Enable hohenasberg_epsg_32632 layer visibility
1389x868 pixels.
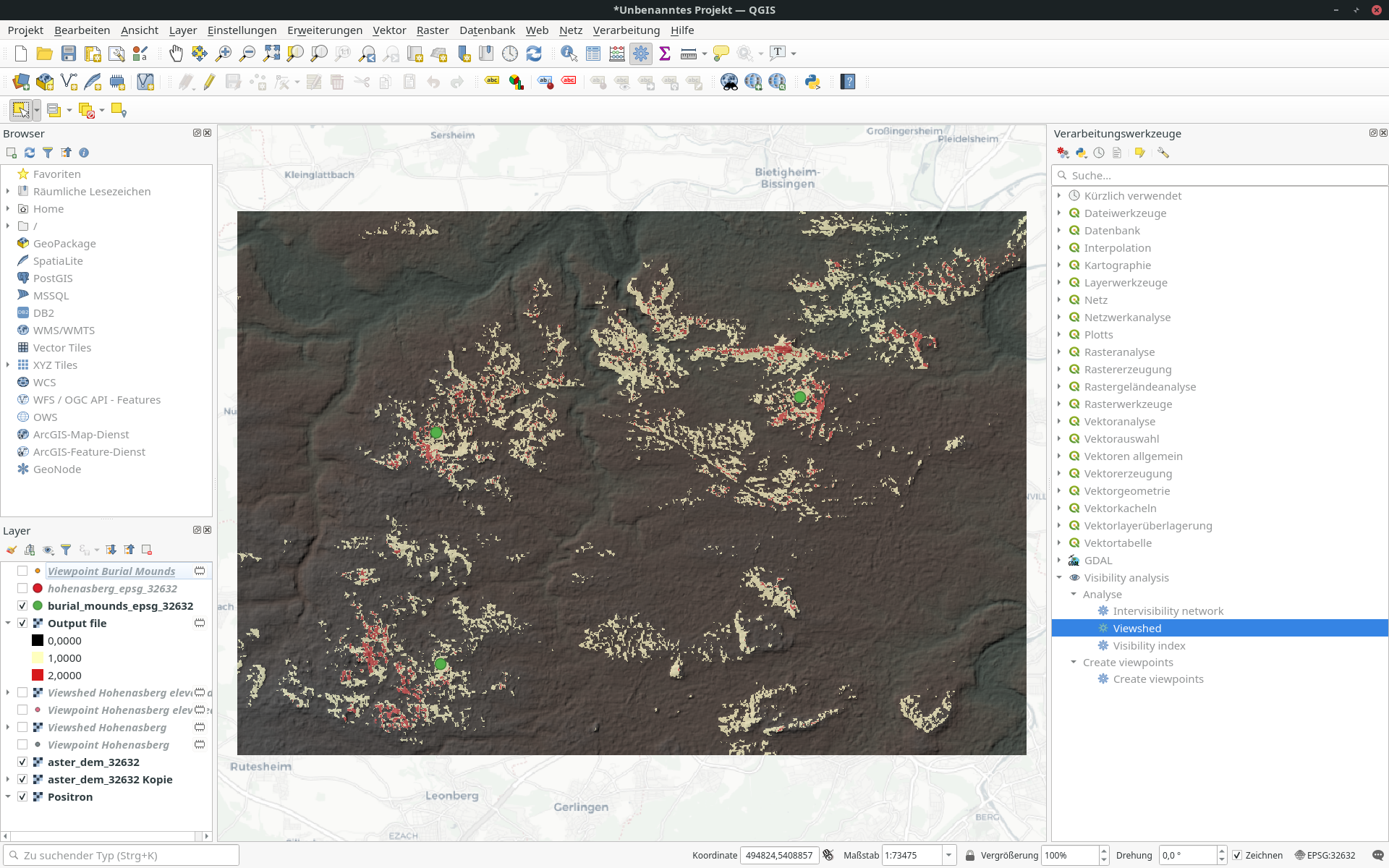point(22,588)
